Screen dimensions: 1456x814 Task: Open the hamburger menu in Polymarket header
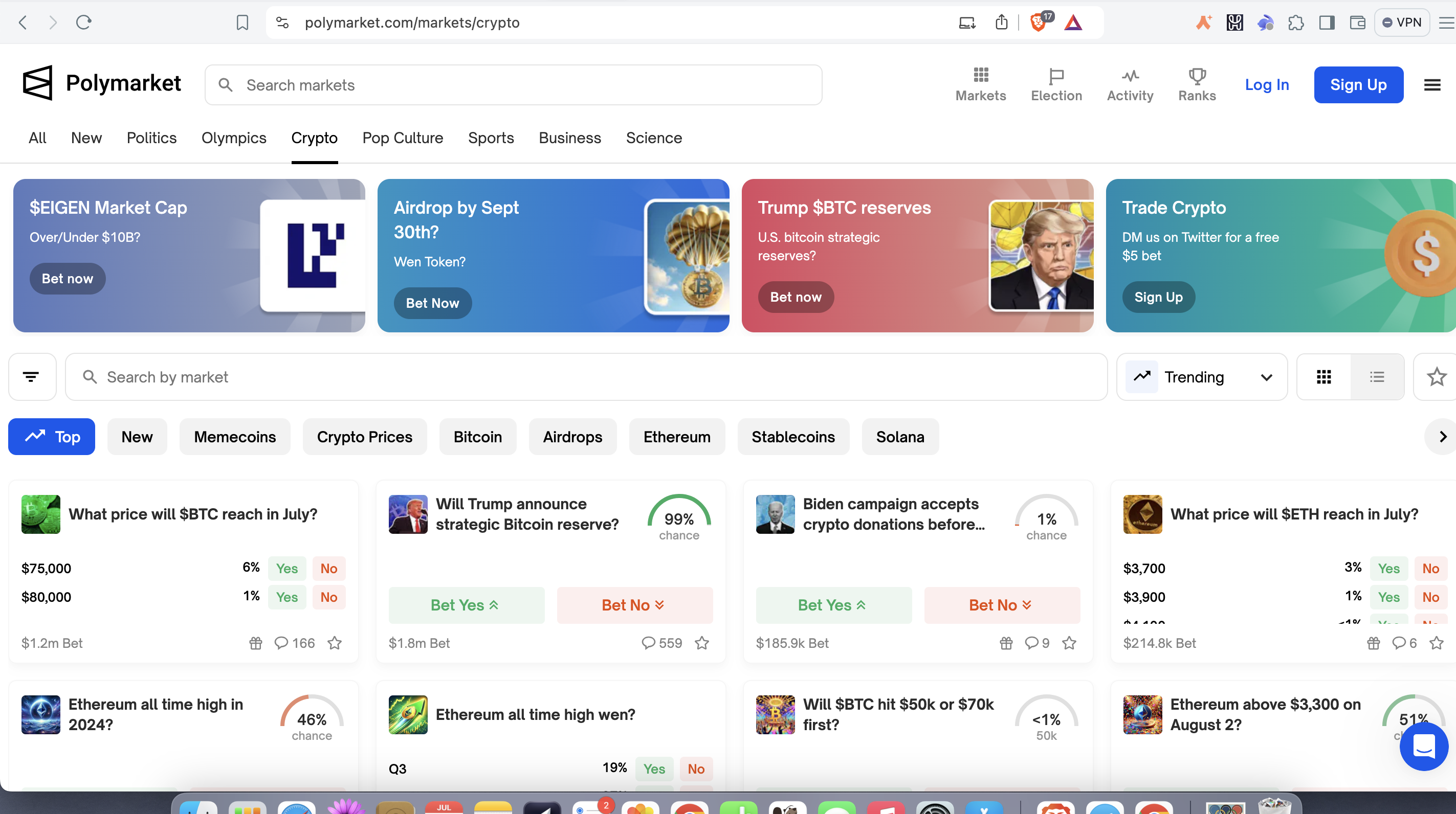pos(1431,85)
